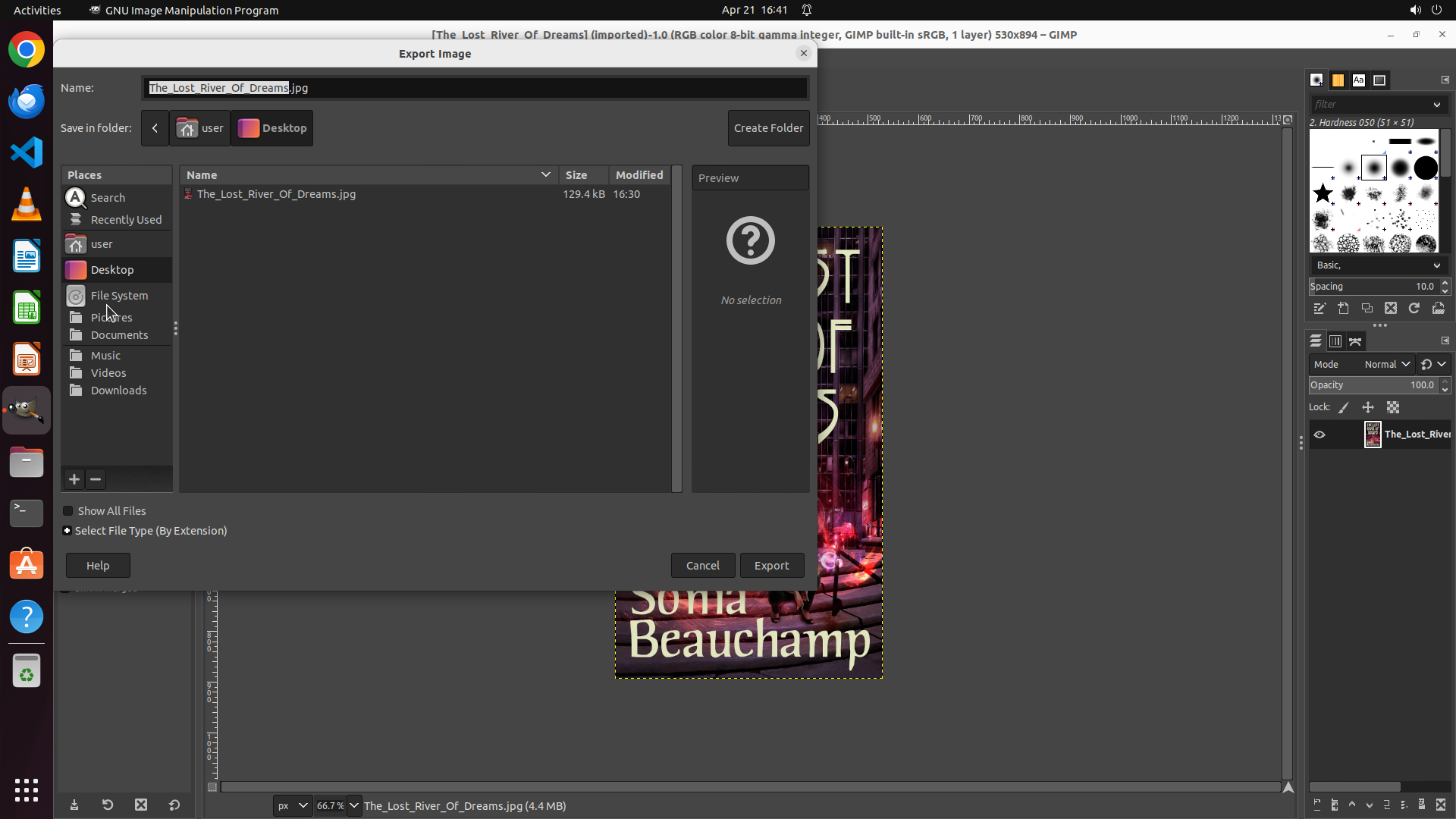Click the delete brush icon

[x=1391, y=309]
